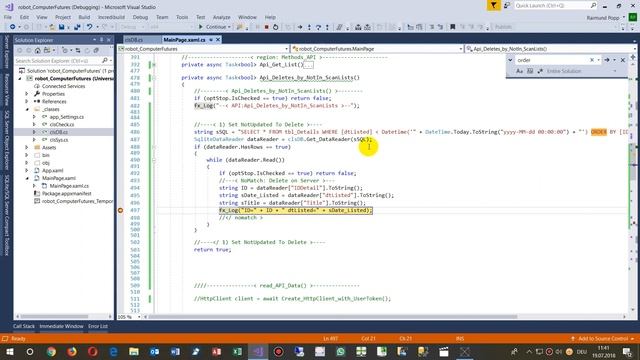Select clsSys.cs in Solution Explorer

(59, 140)
